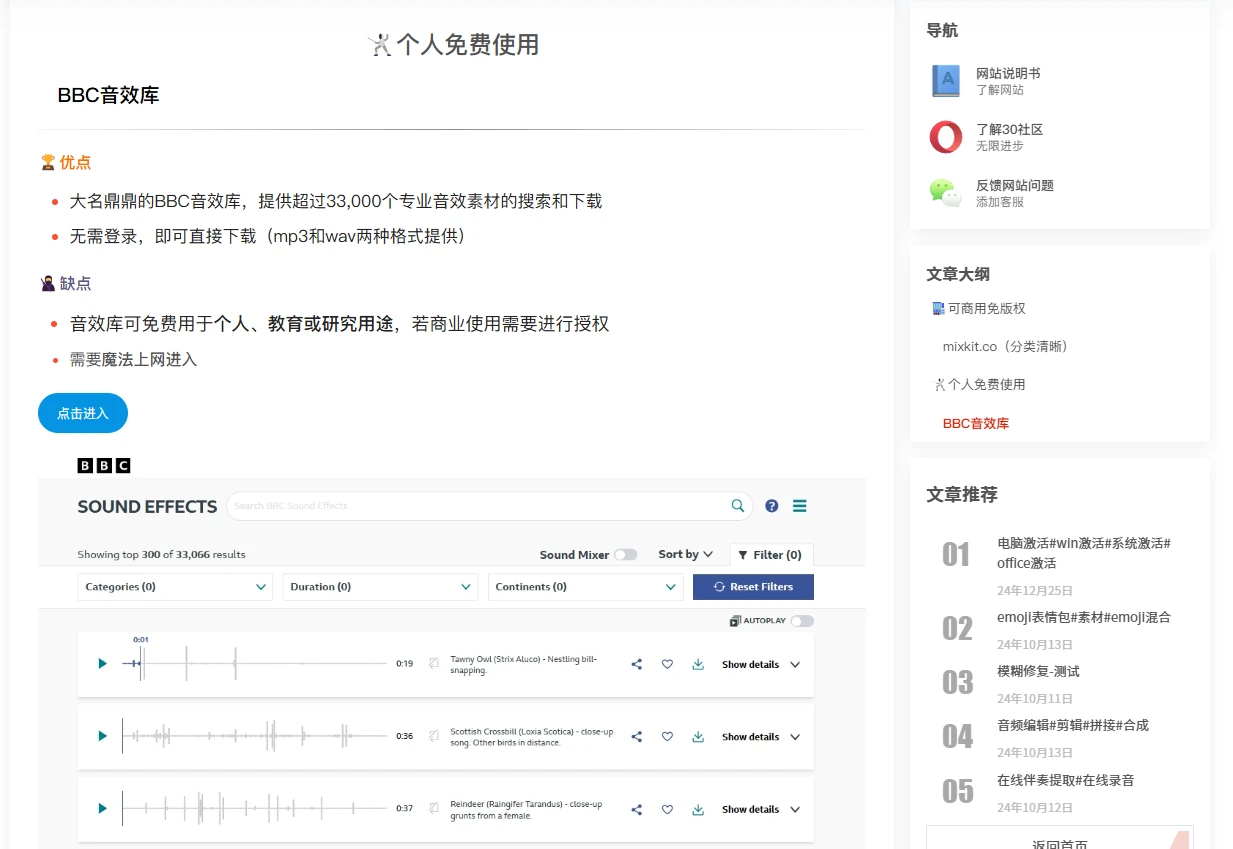This screenshot has height=849, width=1233.
Task: Open the 了解30社区 navigation link
Action: coord(1010,129)
